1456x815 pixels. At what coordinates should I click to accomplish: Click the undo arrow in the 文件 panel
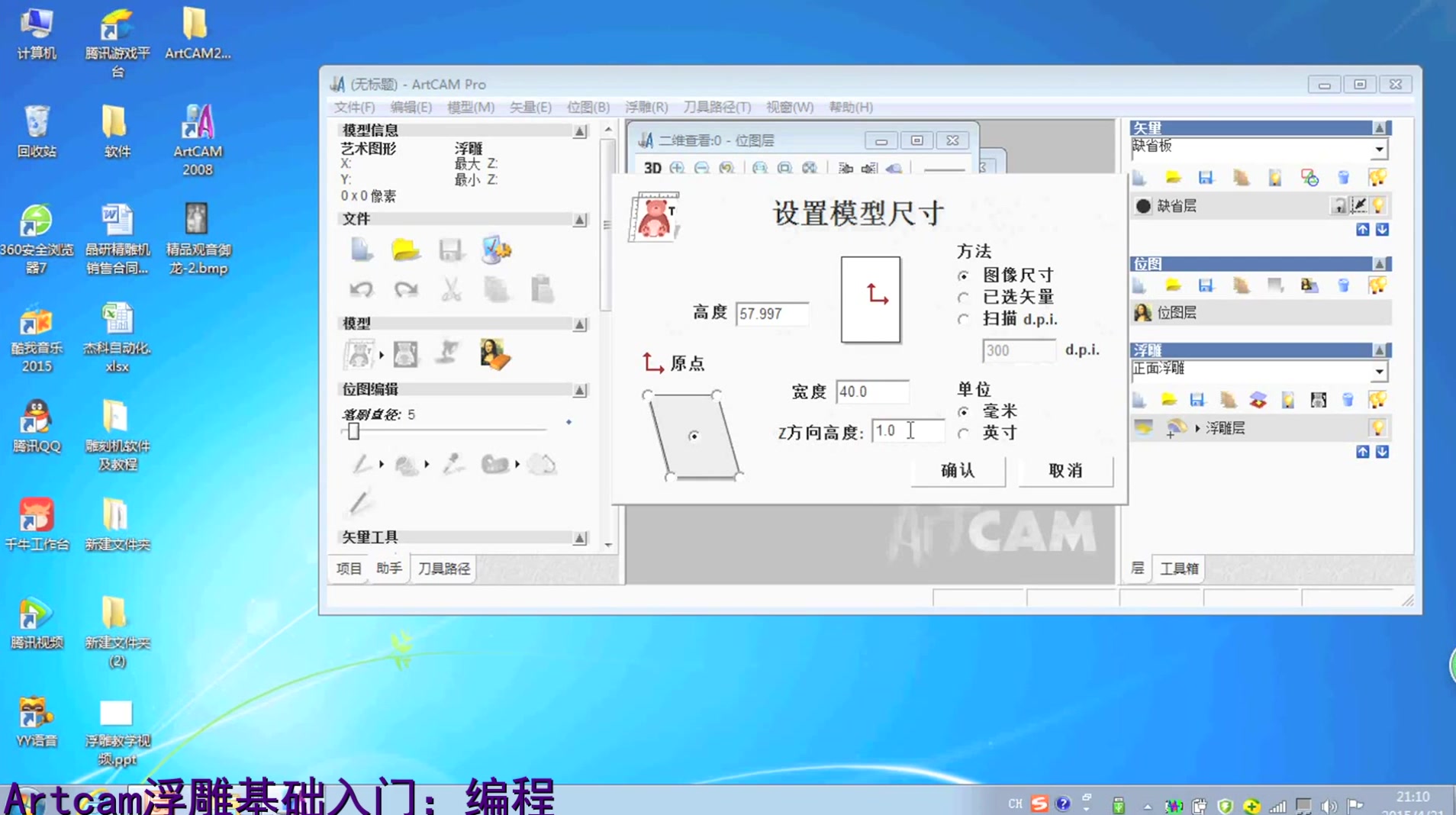pyautogui.click(x=360, y=288)
